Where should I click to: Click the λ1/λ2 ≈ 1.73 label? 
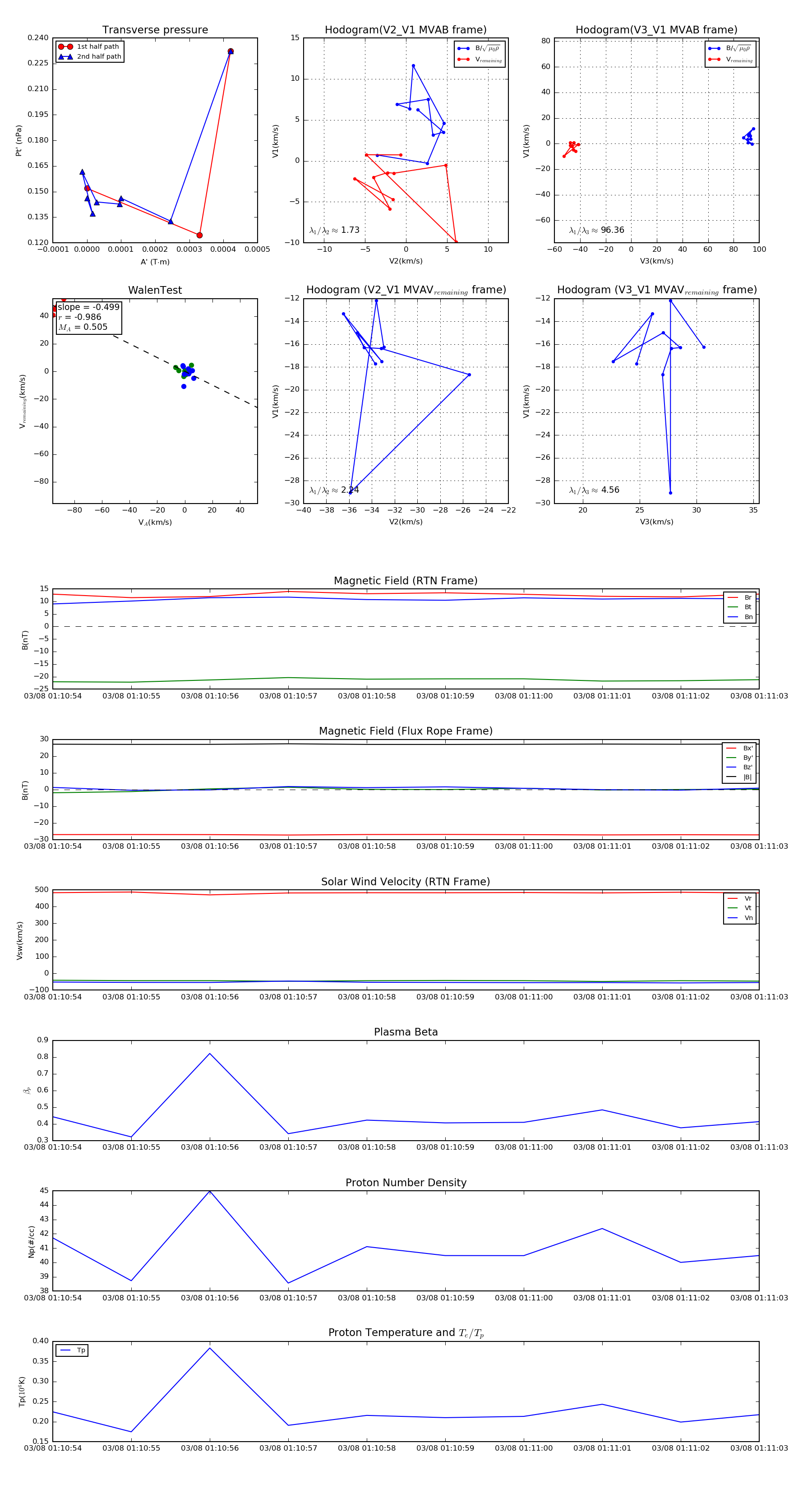click(334, 230)
